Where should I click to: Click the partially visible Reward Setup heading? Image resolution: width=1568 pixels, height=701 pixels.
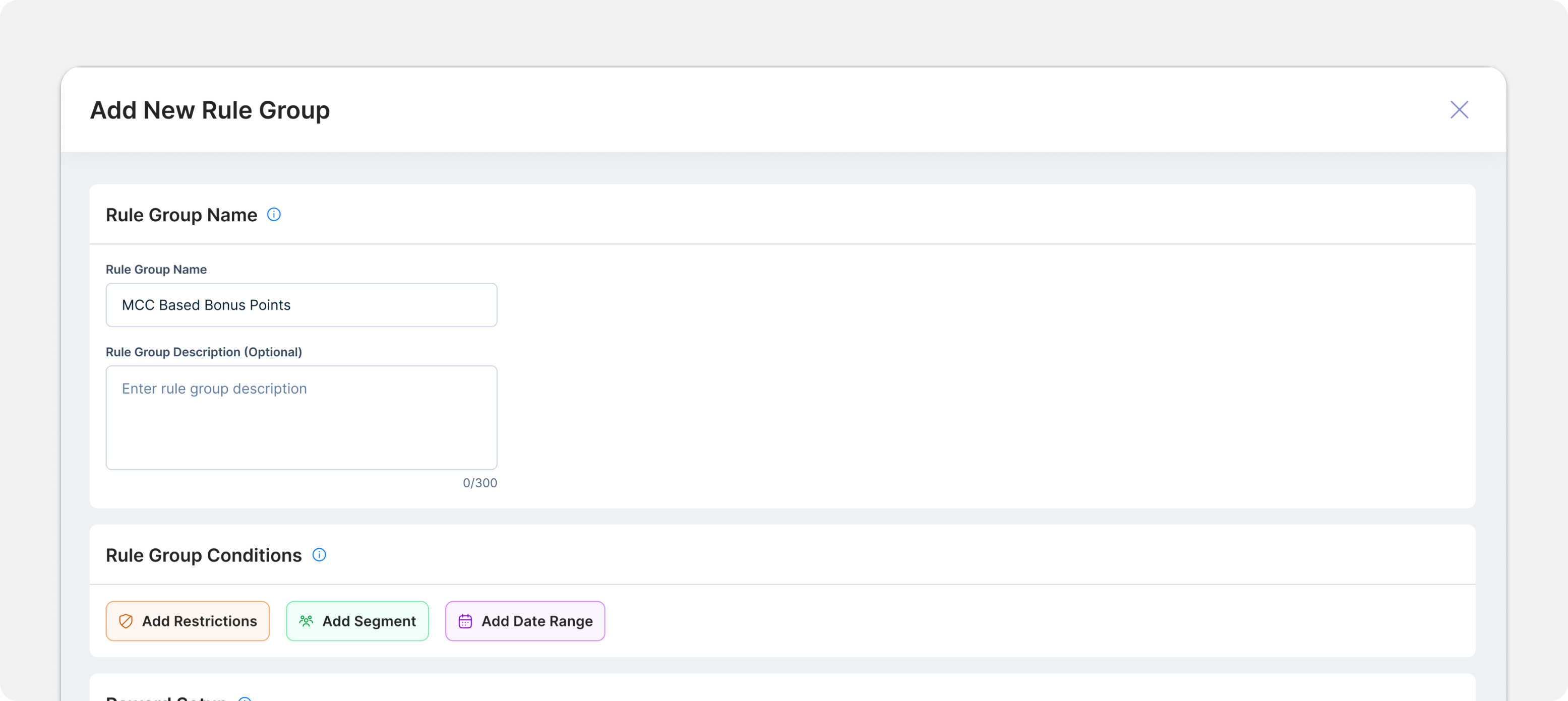pos(166,698)
